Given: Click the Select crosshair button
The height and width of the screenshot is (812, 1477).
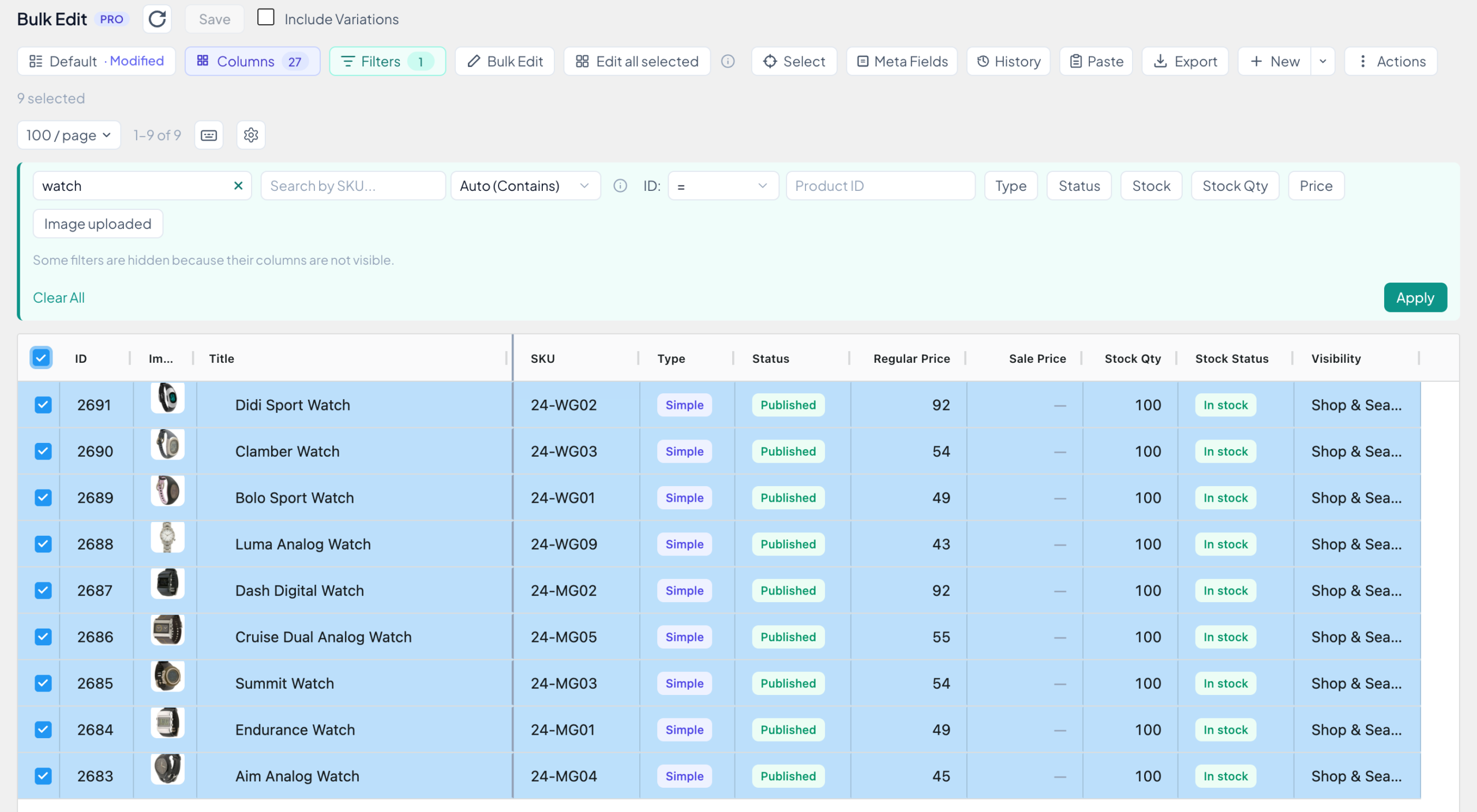Looking at the screenshot, I should click(794, 61).
